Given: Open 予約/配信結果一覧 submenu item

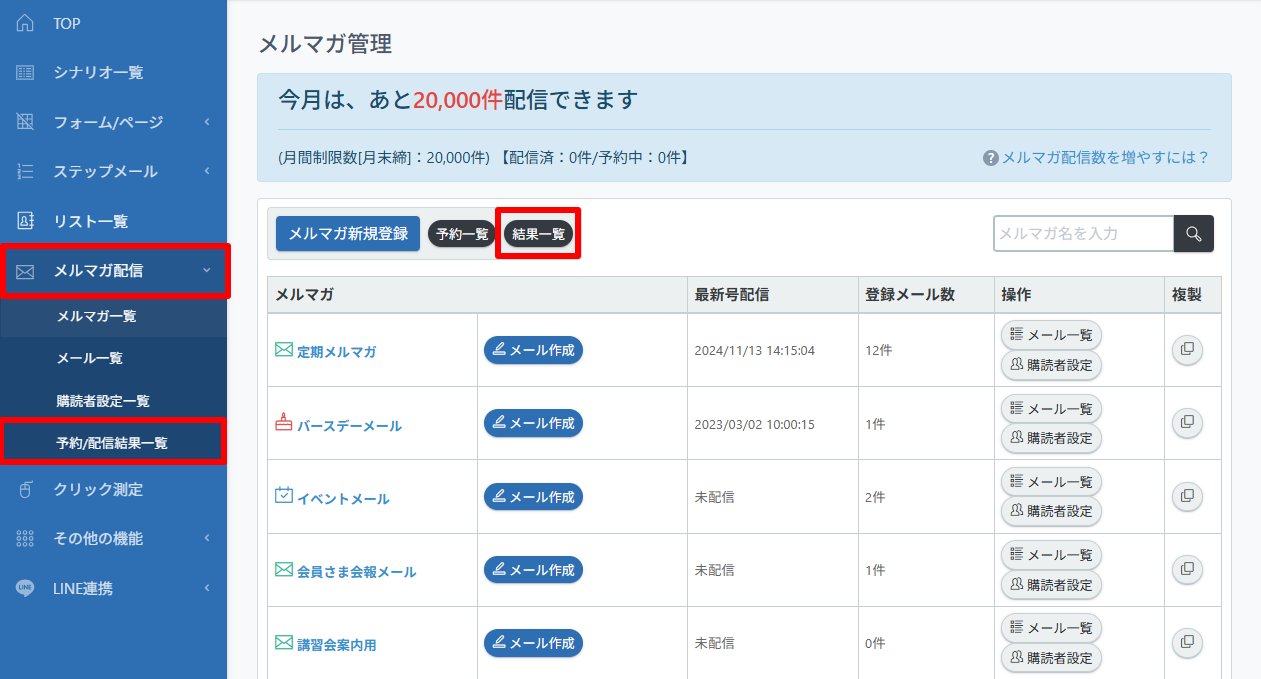Looking at the screenshot, I should (112, 443).
